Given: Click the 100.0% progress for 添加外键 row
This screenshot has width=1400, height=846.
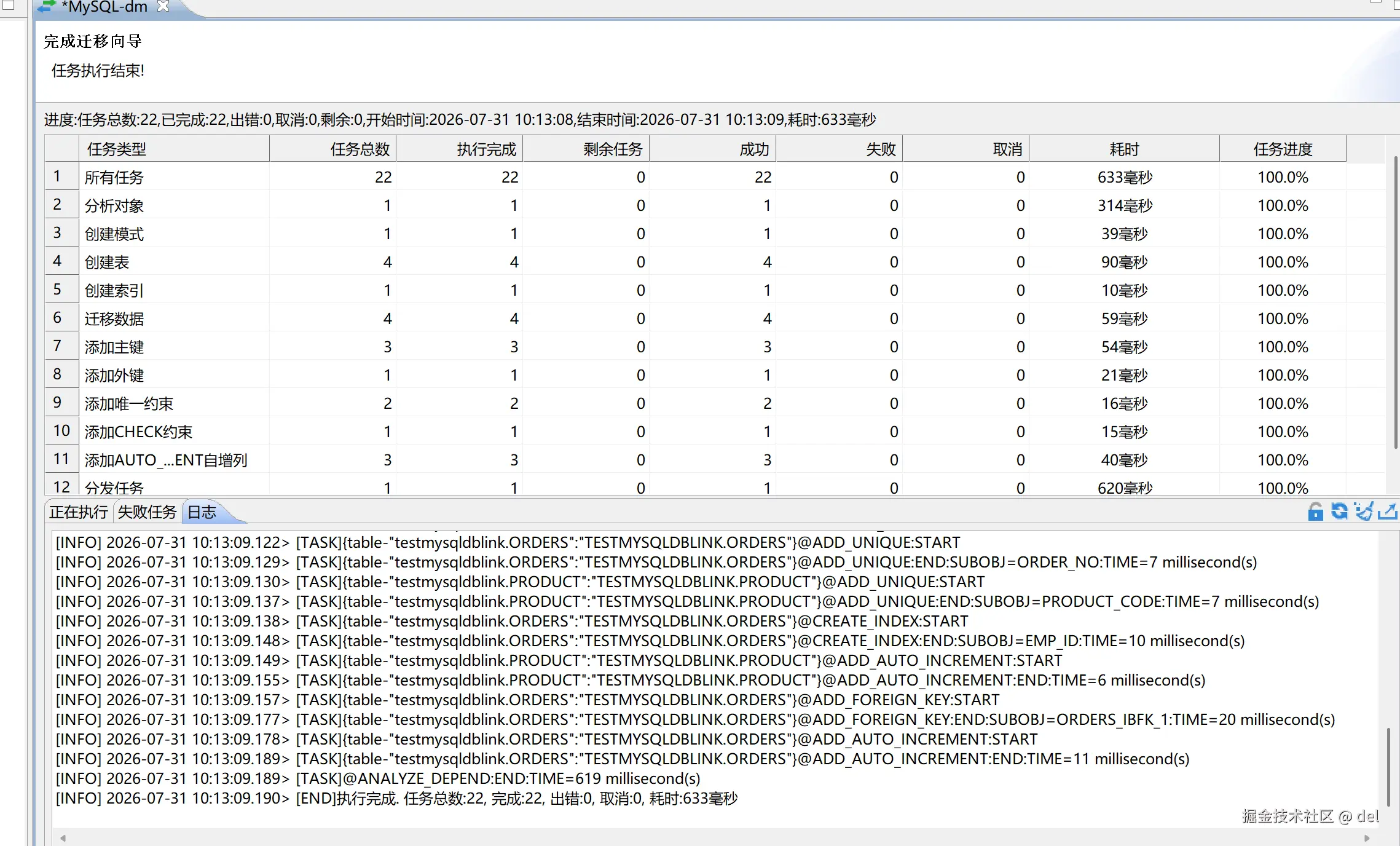Looking at the screenshot, I should pos(1283,375).
